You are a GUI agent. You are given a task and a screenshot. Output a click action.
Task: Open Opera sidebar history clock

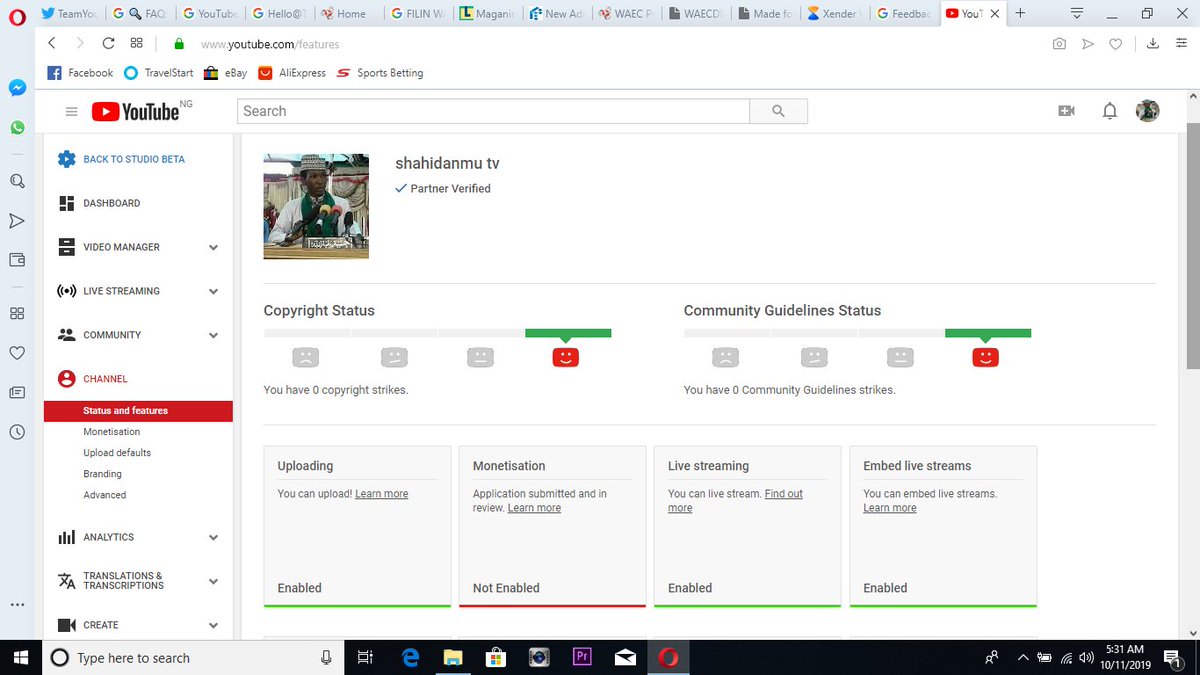[x=17, y=433]
